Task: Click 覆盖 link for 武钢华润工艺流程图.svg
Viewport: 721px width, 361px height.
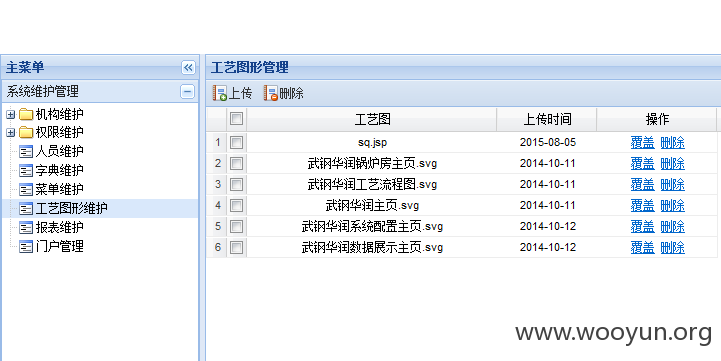Action: coord(642,184)
